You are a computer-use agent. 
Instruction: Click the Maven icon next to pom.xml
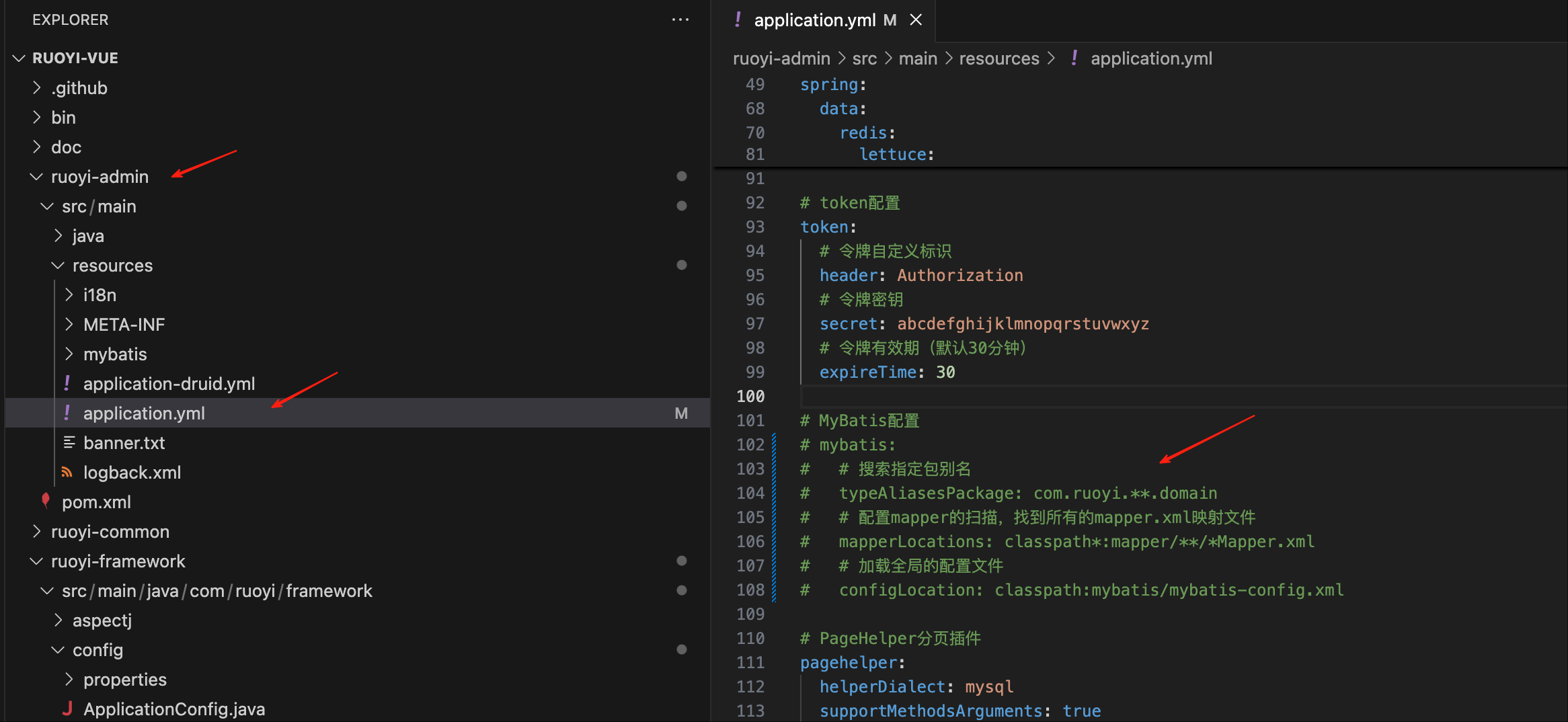(46, 501)
